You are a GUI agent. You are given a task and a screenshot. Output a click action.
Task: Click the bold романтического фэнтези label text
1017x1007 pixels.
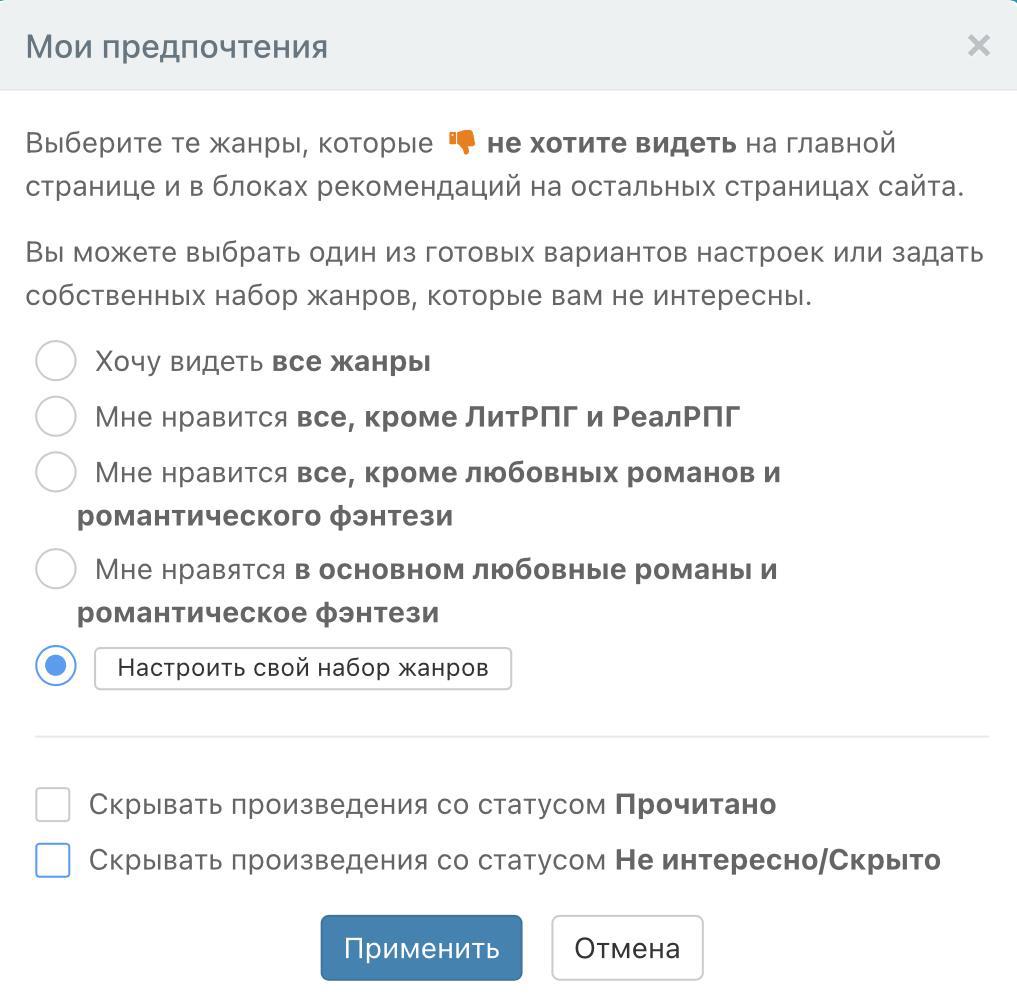pyautogui.click(x=265, y=516)
